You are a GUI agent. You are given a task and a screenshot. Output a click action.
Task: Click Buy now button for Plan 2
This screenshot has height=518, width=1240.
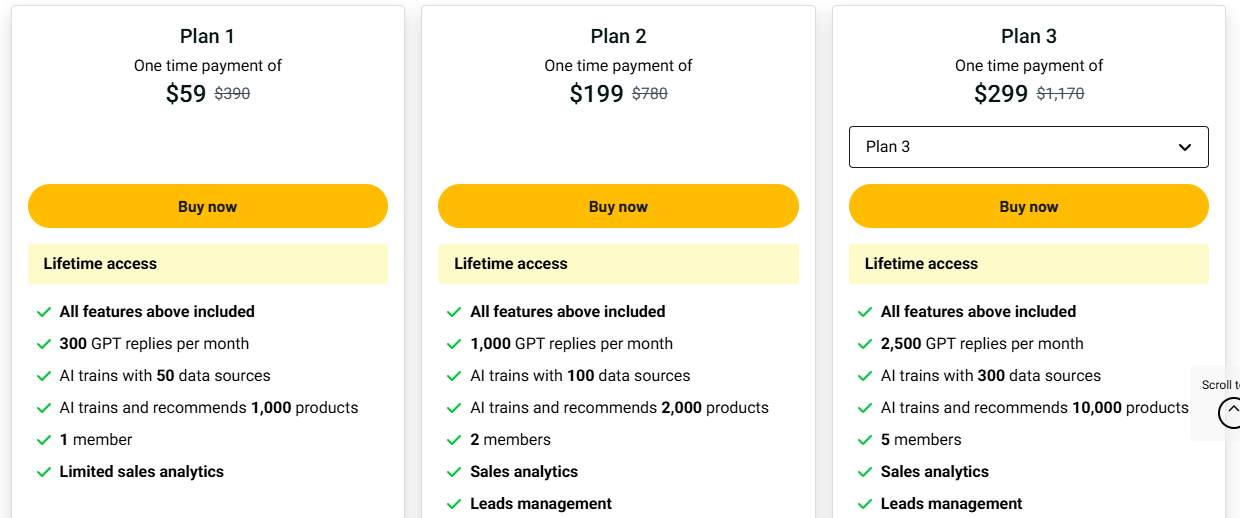[618, 206]
